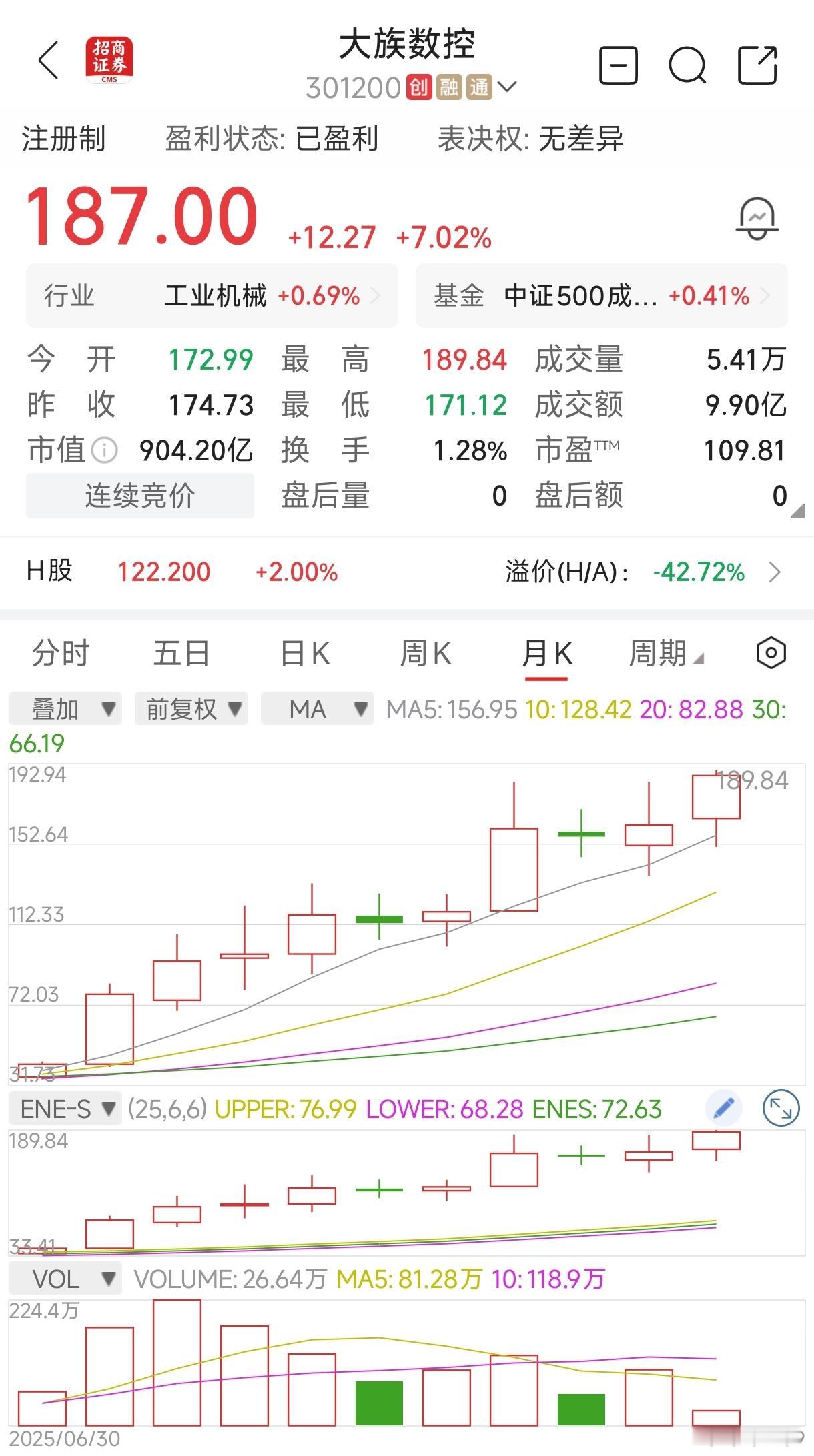The image size is (814, 1456).
Task: Tap MA5: 156.95 label
Action: click(x=452, y=710)
